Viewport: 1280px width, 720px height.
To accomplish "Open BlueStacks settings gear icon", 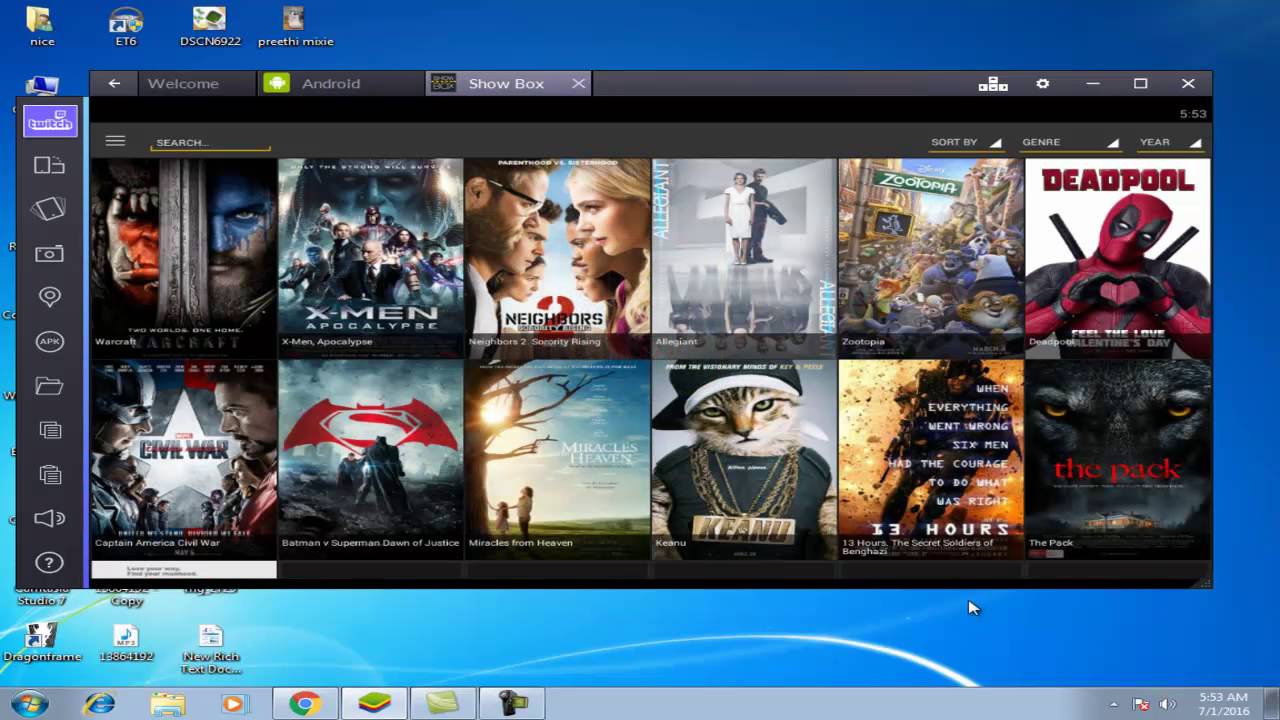I will 1043,84.
